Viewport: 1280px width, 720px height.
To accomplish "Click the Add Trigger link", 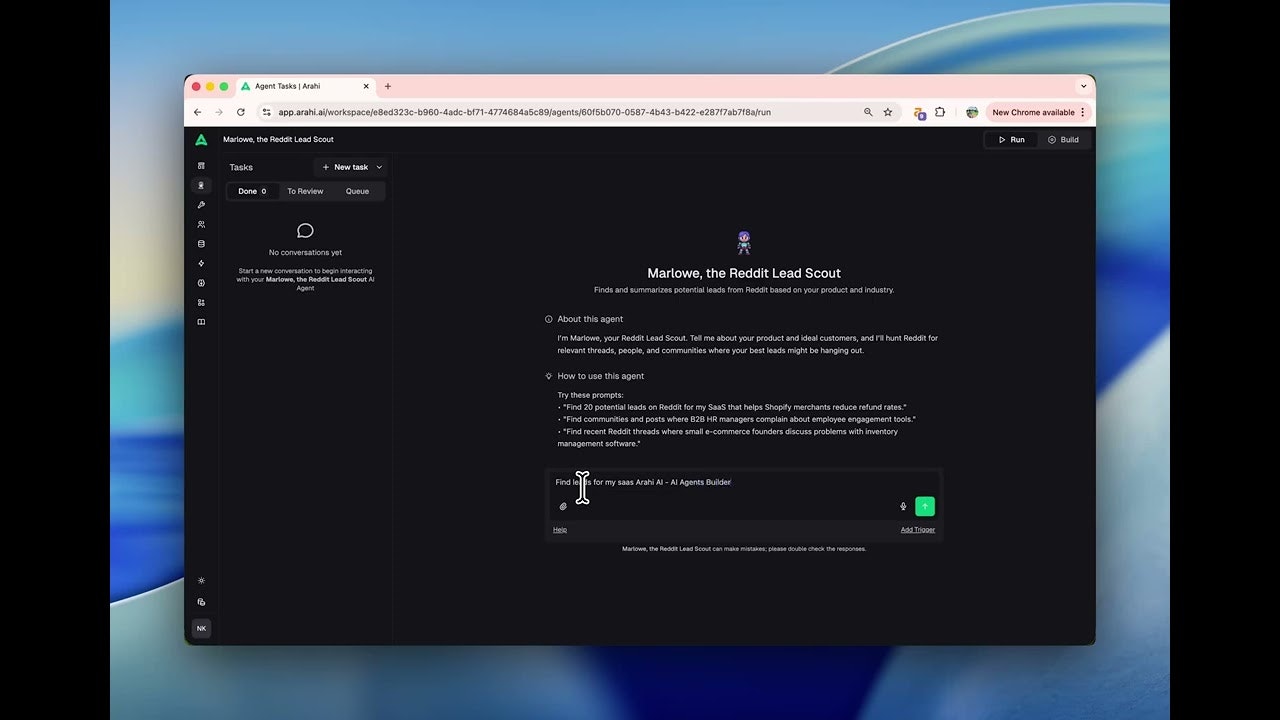I will pyautogui.click(x=918, y=530).
